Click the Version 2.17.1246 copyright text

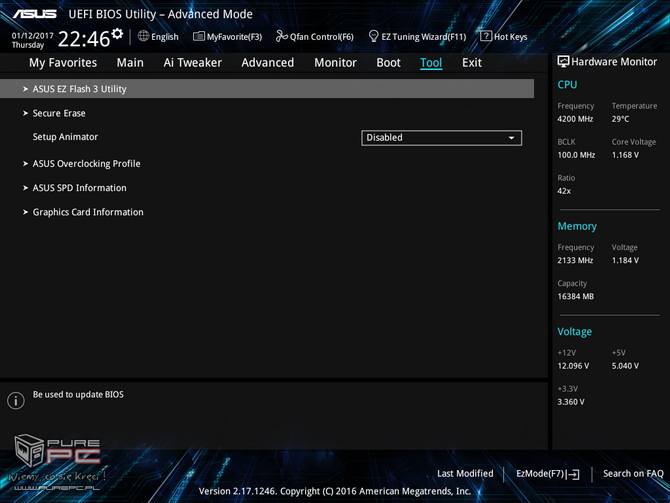pos(335,491)
